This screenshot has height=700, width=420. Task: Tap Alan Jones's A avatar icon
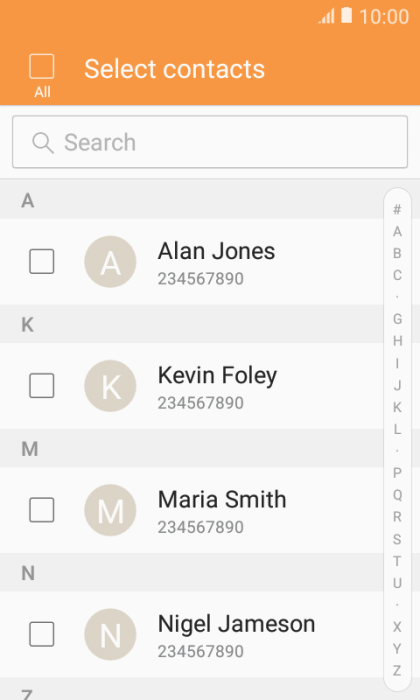(x=110, y=262)
